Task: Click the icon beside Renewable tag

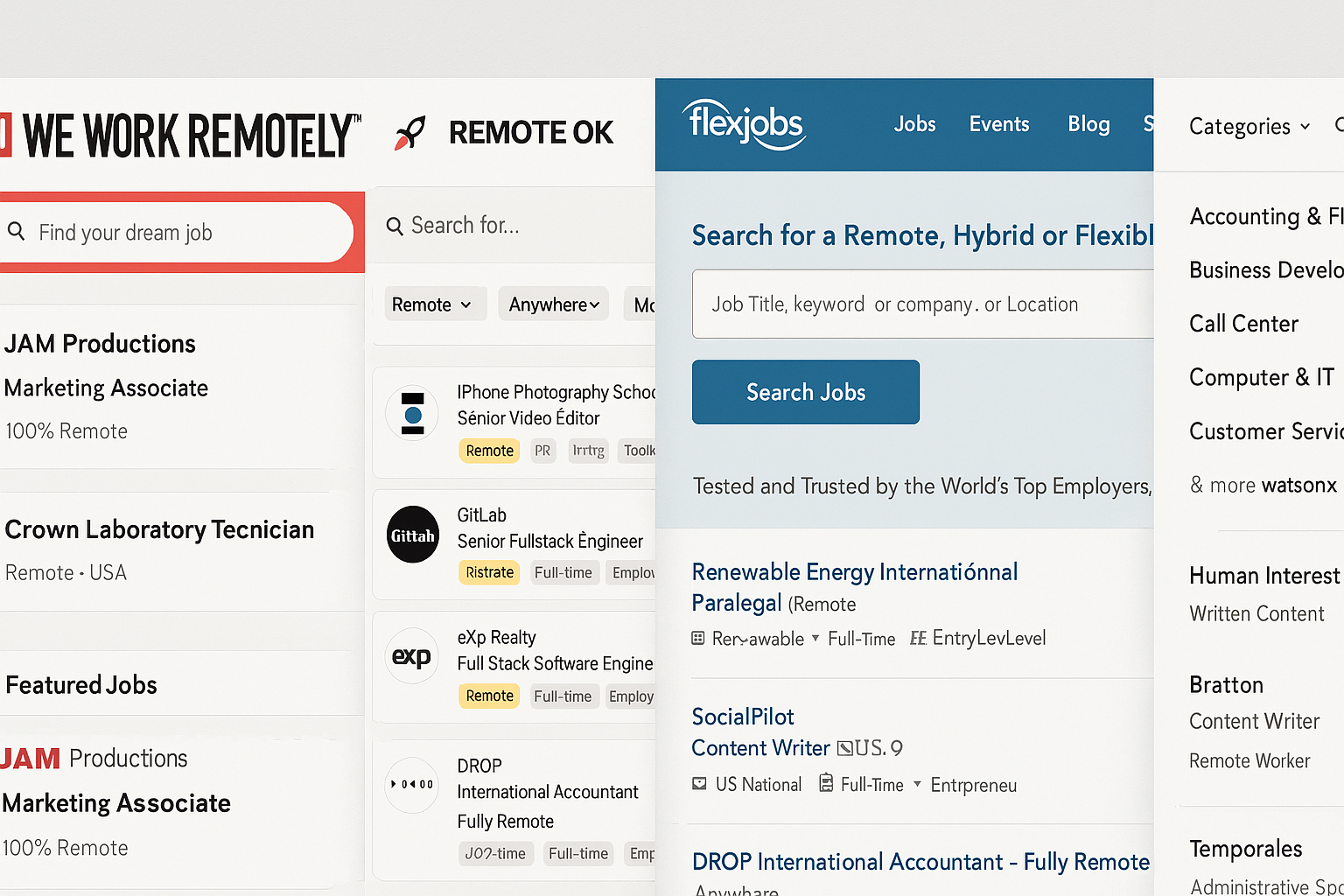Action: [x=697, y=638]
